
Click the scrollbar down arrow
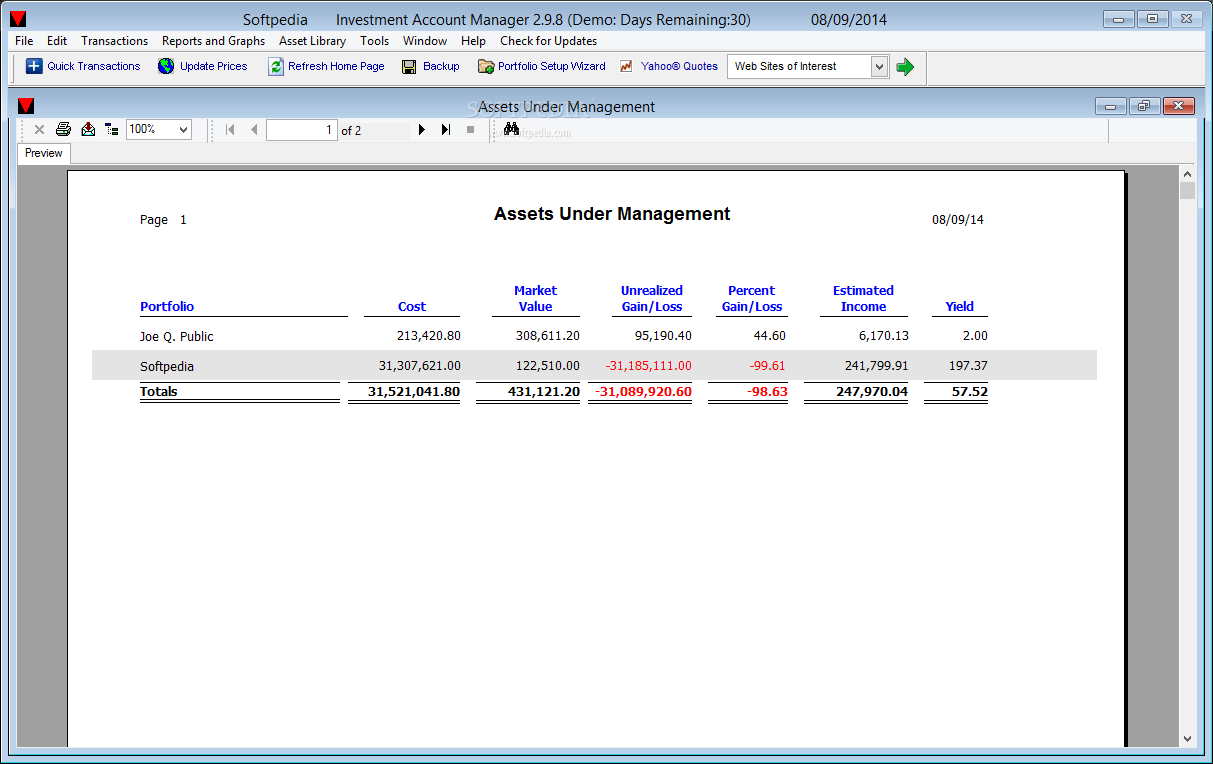[x=1187, y=739]
